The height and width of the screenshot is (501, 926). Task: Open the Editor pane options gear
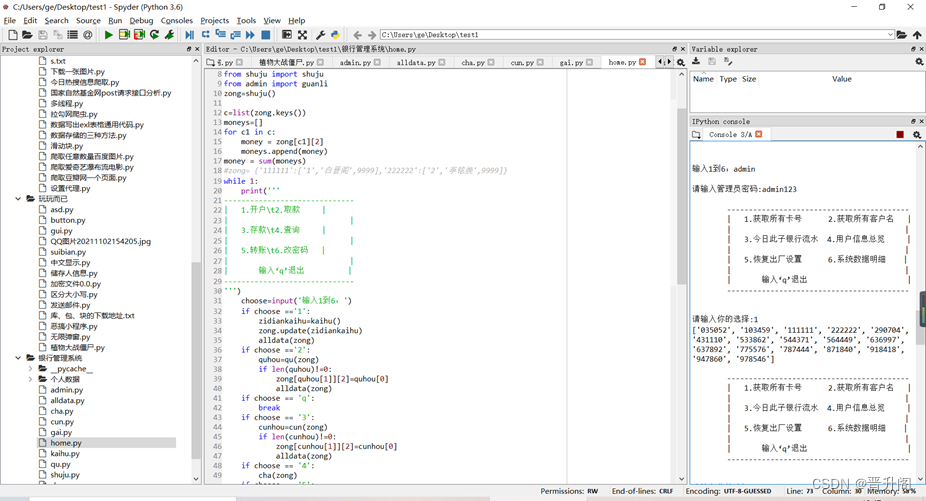[681, 62]
